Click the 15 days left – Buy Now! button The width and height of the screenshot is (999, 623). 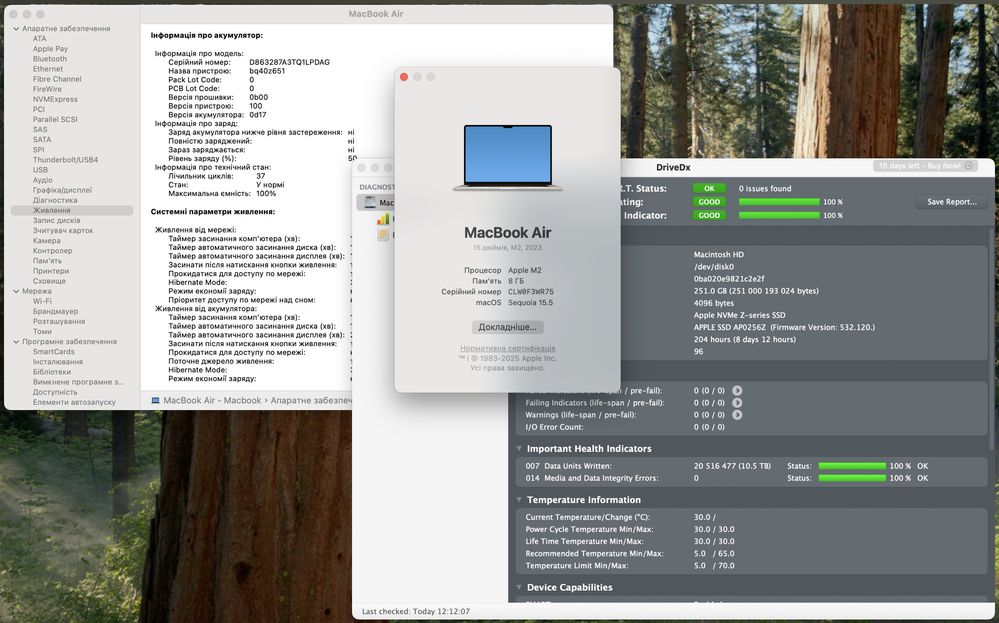click(x=925, y=166)
